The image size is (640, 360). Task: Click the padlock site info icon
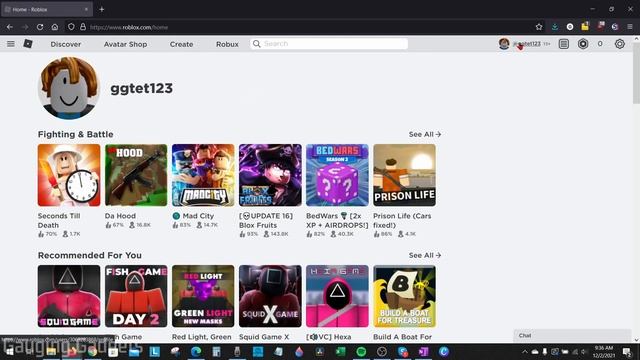(x=83, y=27)
